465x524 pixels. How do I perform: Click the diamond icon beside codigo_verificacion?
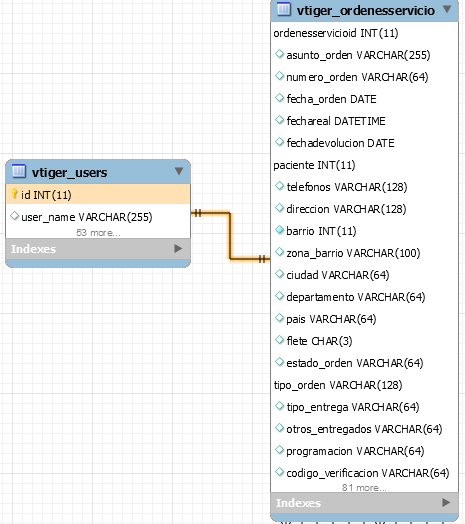[x=279, y=472]
